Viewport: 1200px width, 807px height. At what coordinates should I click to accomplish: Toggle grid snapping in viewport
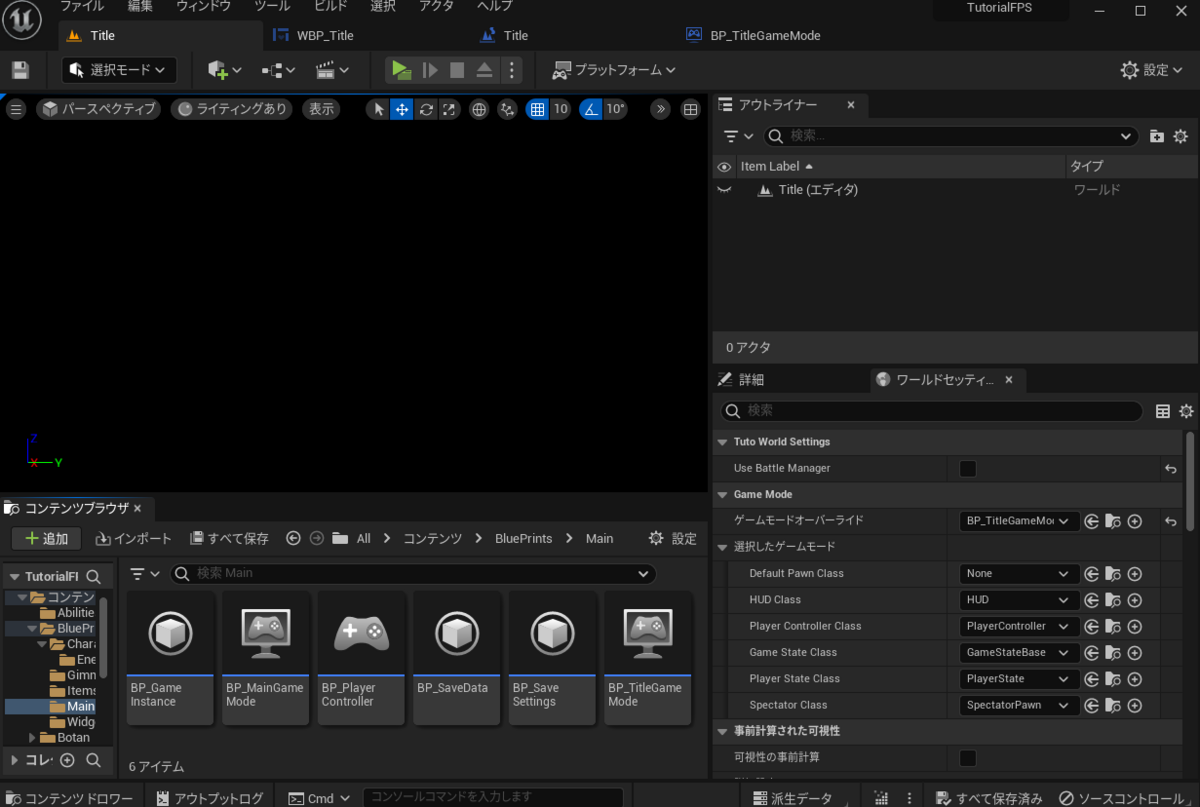coord(537,109)
